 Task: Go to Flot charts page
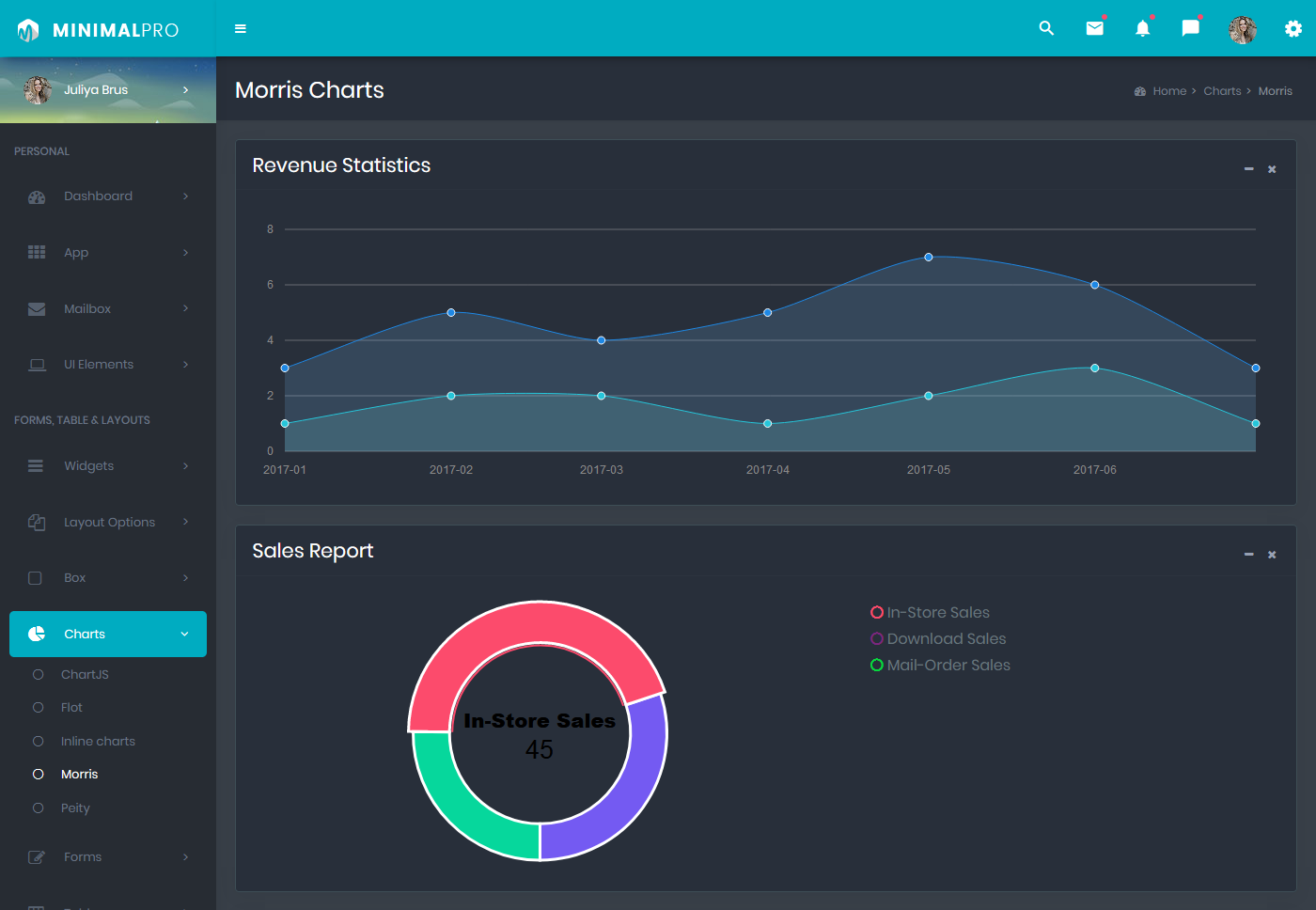[x=71, y=707]
